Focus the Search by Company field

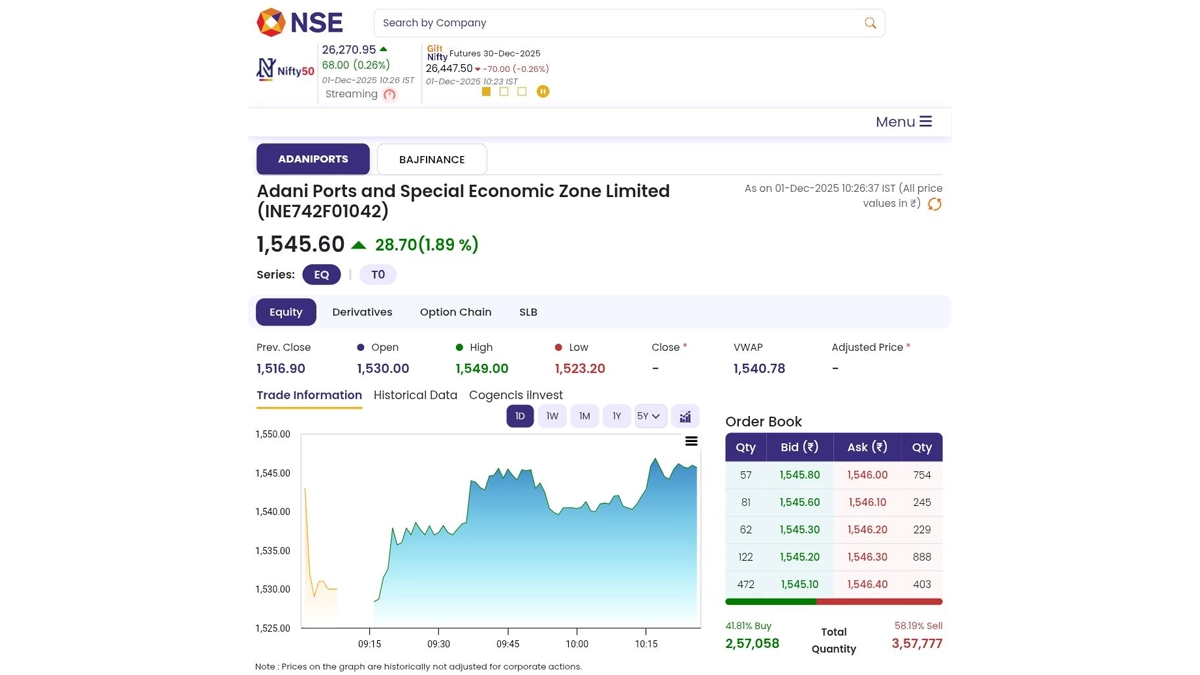pyautogui.click(x=615, y=23)
